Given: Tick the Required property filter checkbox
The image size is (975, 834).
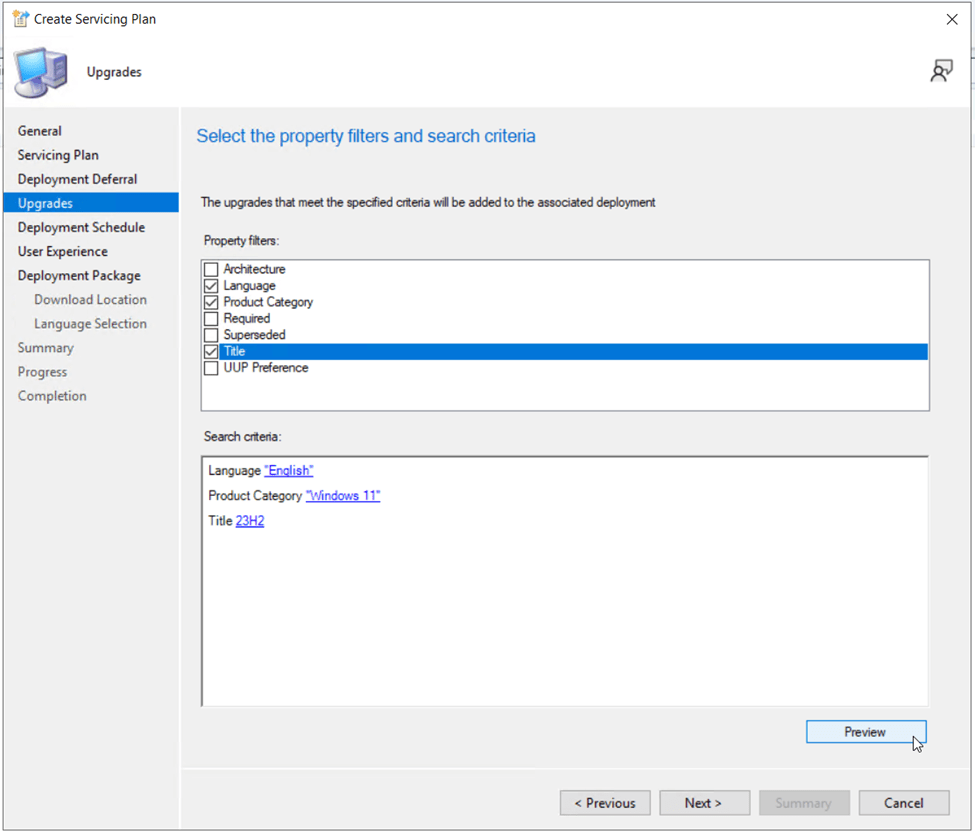Looking at the screenshot, I should 211,319.
